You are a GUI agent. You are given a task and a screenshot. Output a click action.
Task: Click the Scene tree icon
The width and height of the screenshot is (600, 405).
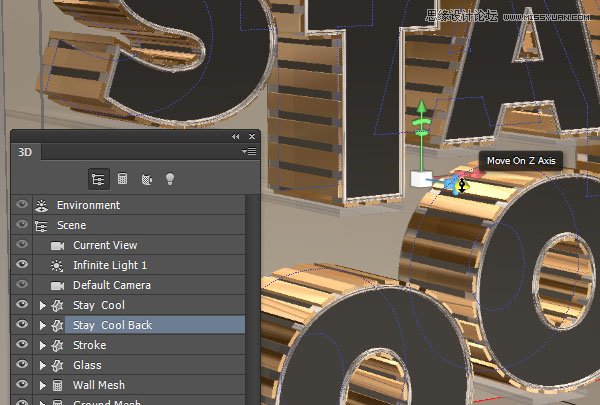[41, 226]
